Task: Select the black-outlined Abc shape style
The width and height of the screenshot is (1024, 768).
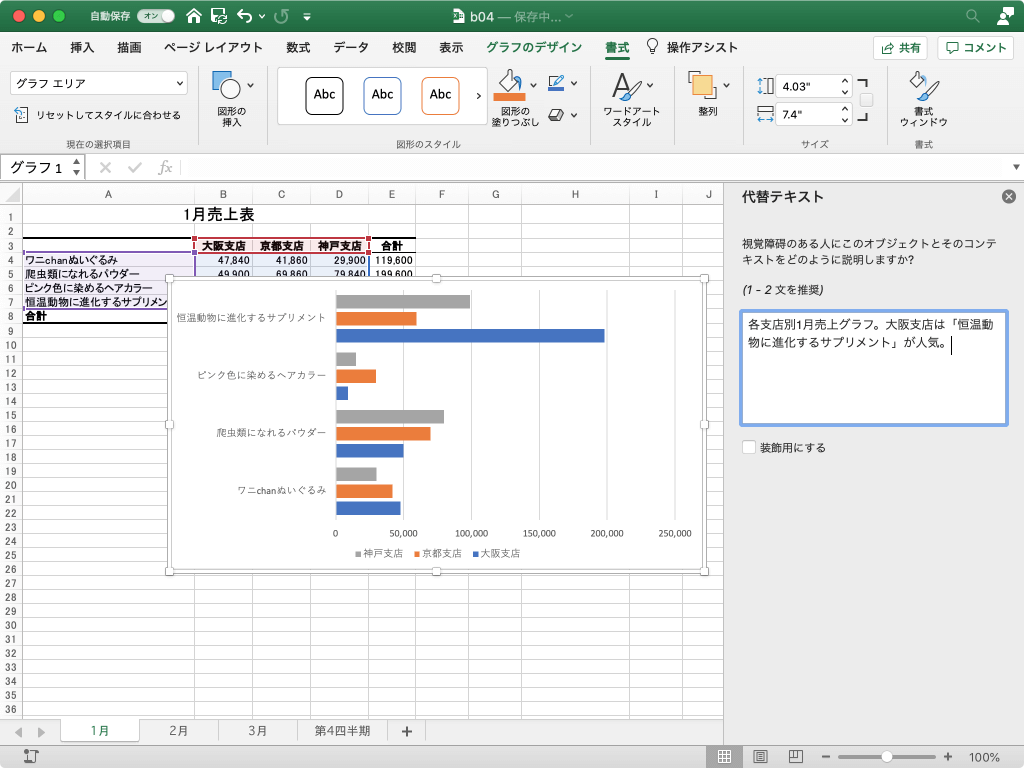Action: [325, 95]
